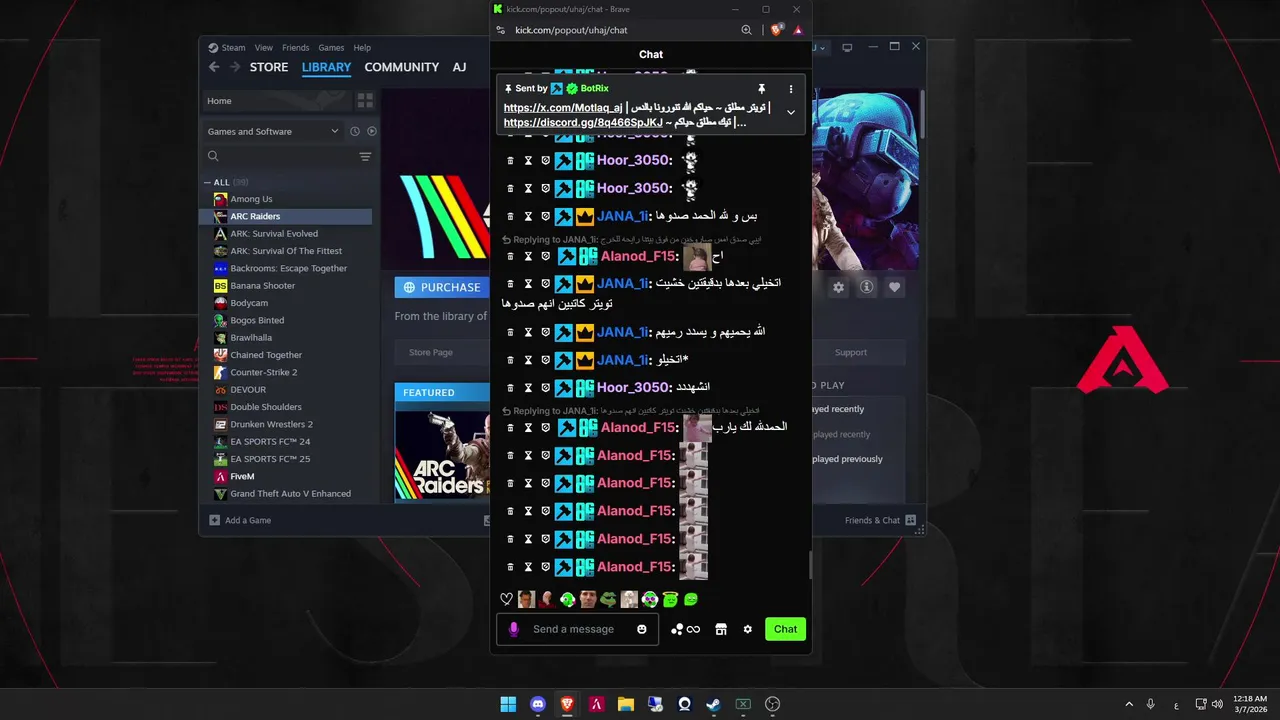The height and width of the screenshot is (720, 1280).
Task: Click the purple microphone icon in message box
Action: pyautogui.click(x=514, y=629)
